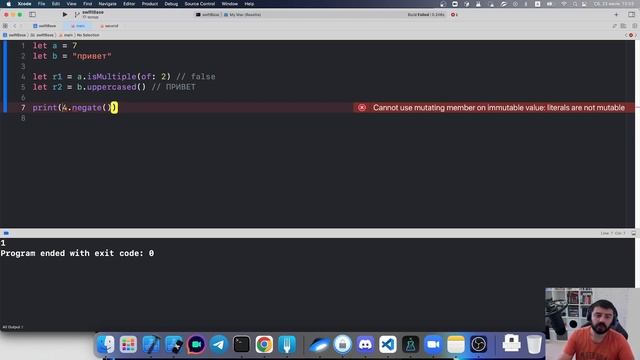This screenshot has width=640, height=360.
Task: Click the plus Library button in toolbar
Action: 616,14
